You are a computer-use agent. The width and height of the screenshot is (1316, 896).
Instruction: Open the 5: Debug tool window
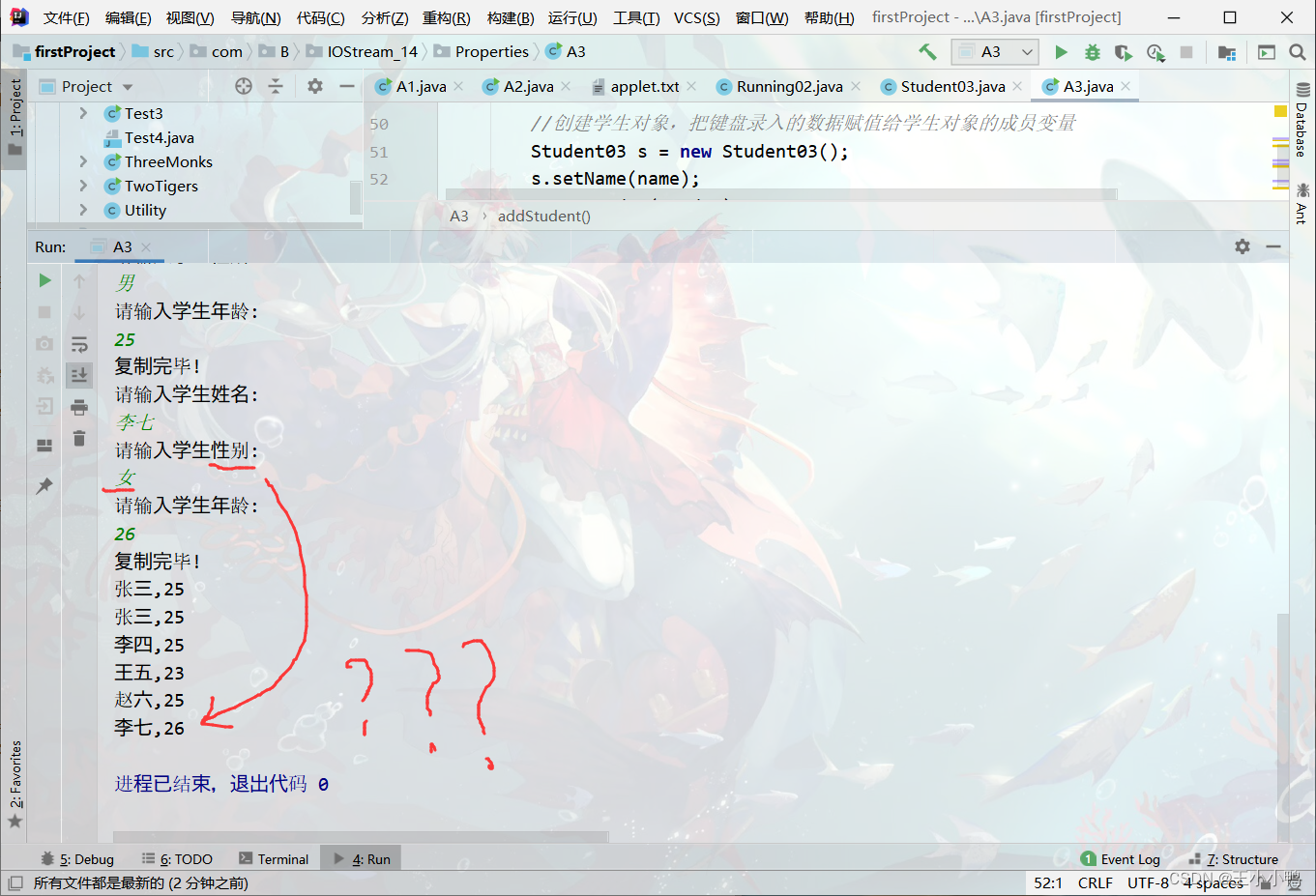click(77, 858)
